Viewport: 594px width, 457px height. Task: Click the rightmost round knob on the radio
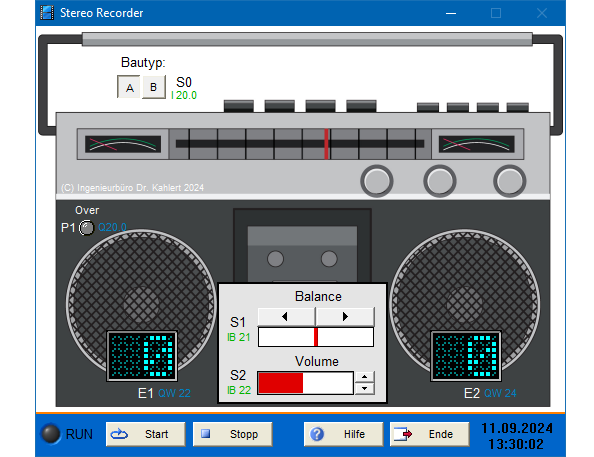click(510, 181)
